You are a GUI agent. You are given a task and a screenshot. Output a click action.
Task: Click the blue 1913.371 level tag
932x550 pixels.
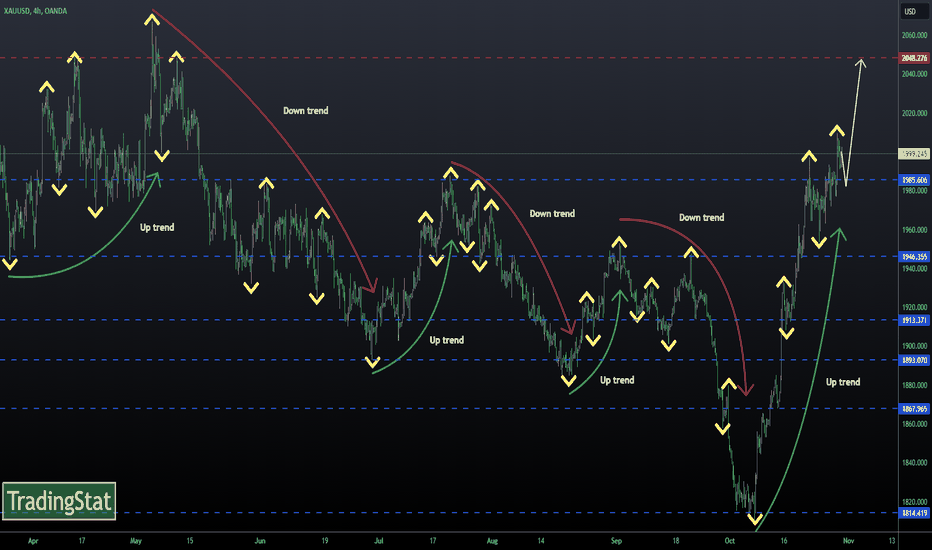914,320
